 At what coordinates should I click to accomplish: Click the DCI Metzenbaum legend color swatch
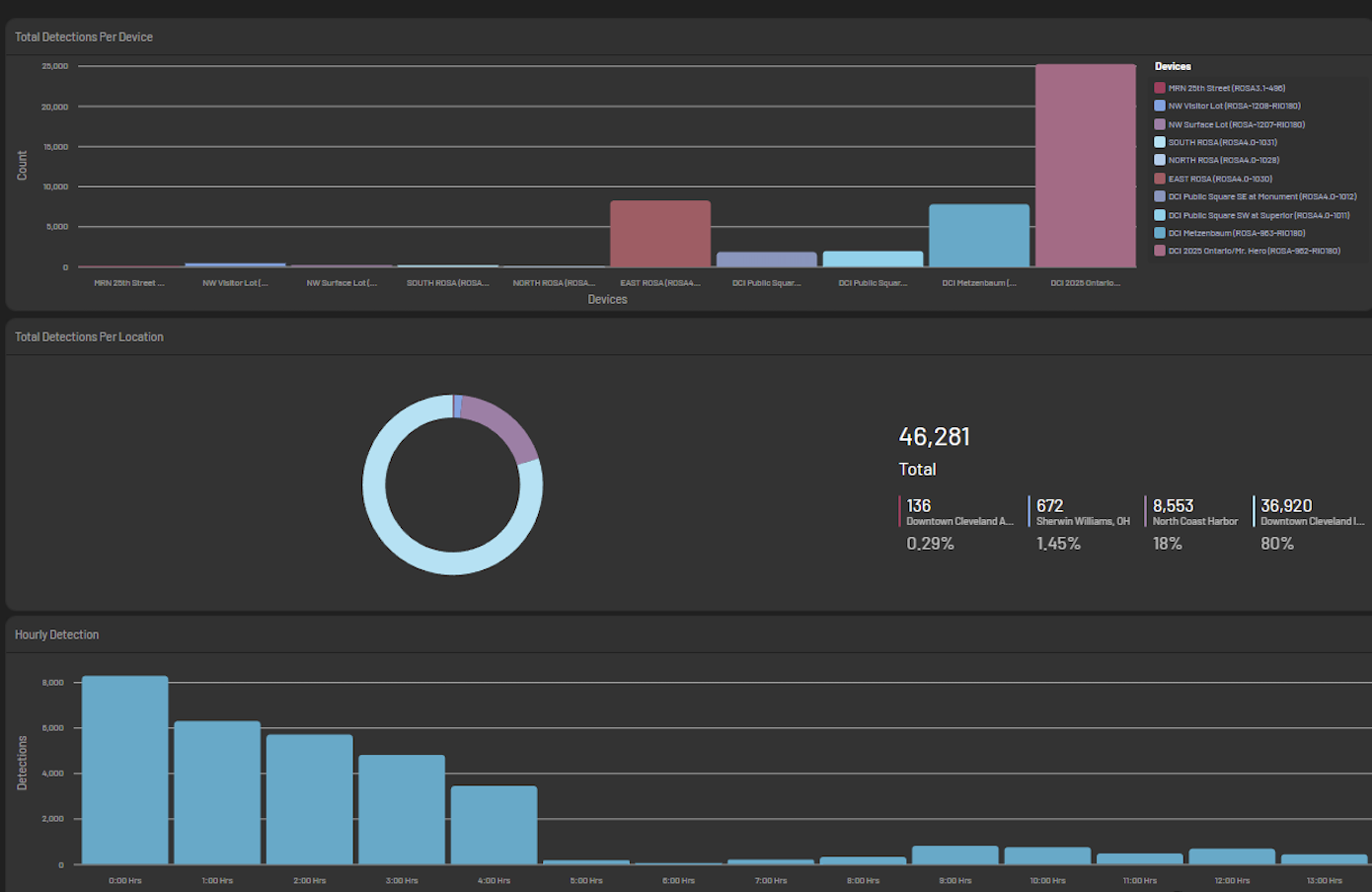(x=1160, y=233)
